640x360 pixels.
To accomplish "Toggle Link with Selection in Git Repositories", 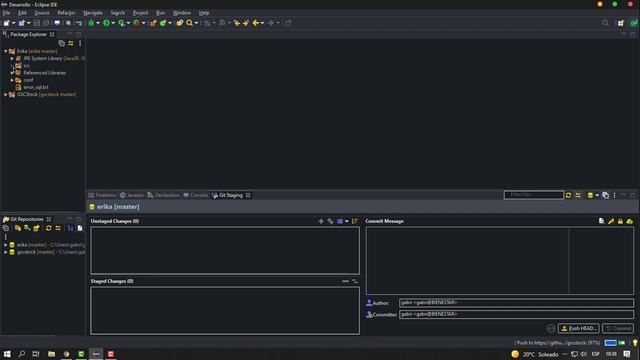I will point(58,228).
